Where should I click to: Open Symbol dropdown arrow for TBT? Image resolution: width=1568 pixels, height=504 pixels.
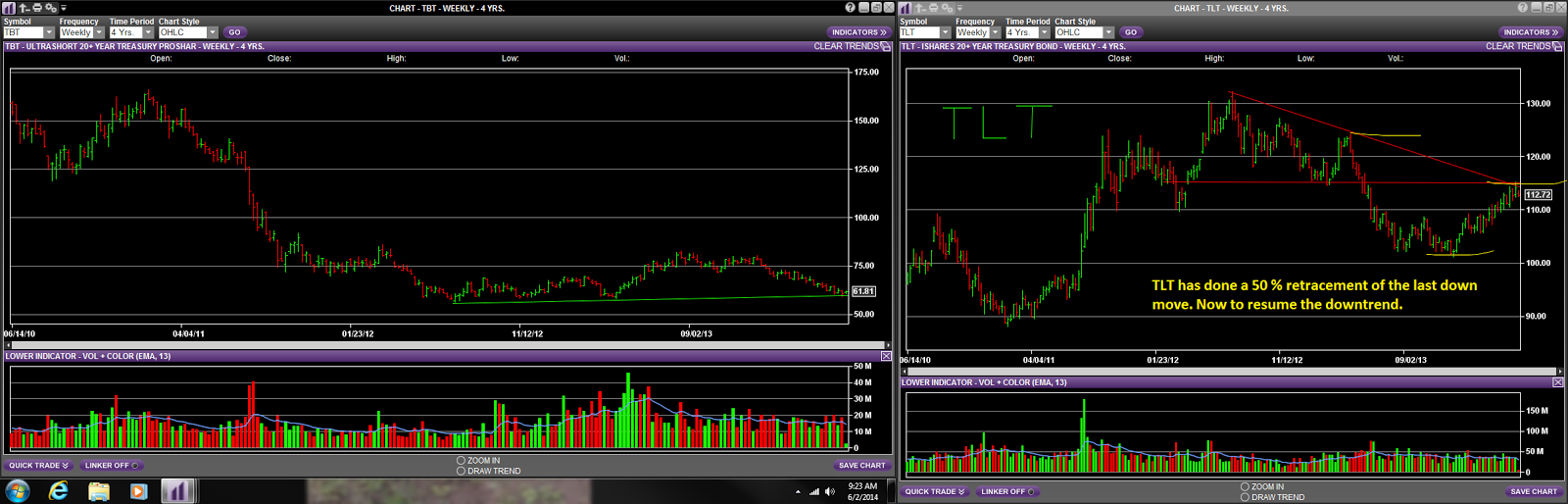49,32
